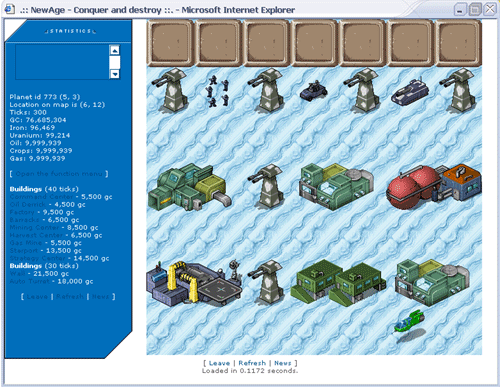The image size is (500, 387).
Task: Click the blue armored jeep unit
Action: (x=313, y=91)
